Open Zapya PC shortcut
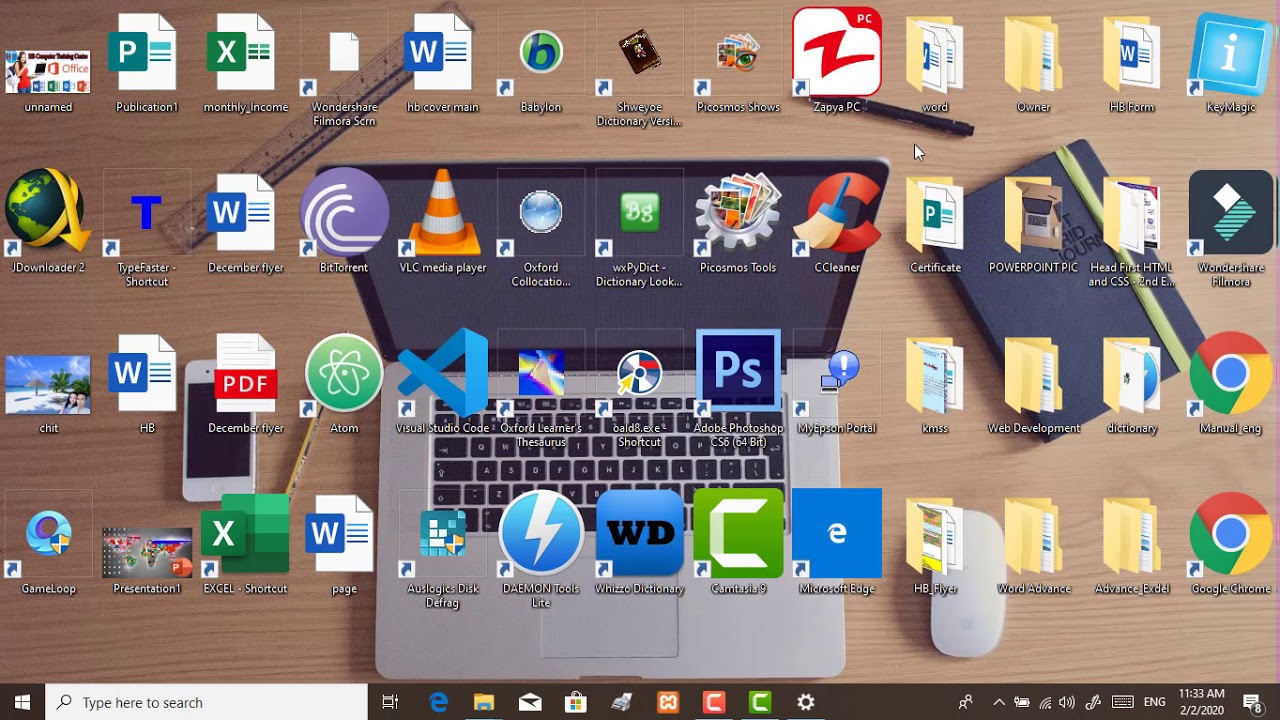 pyautogui.click(x=837, y=52)
